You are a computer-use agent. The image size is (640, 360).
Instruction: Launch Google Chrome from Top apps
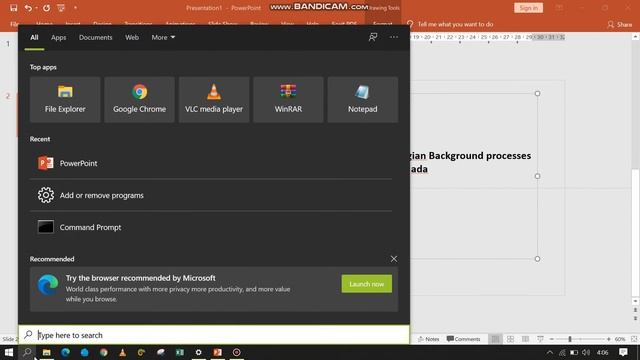[x=139, y=99]
